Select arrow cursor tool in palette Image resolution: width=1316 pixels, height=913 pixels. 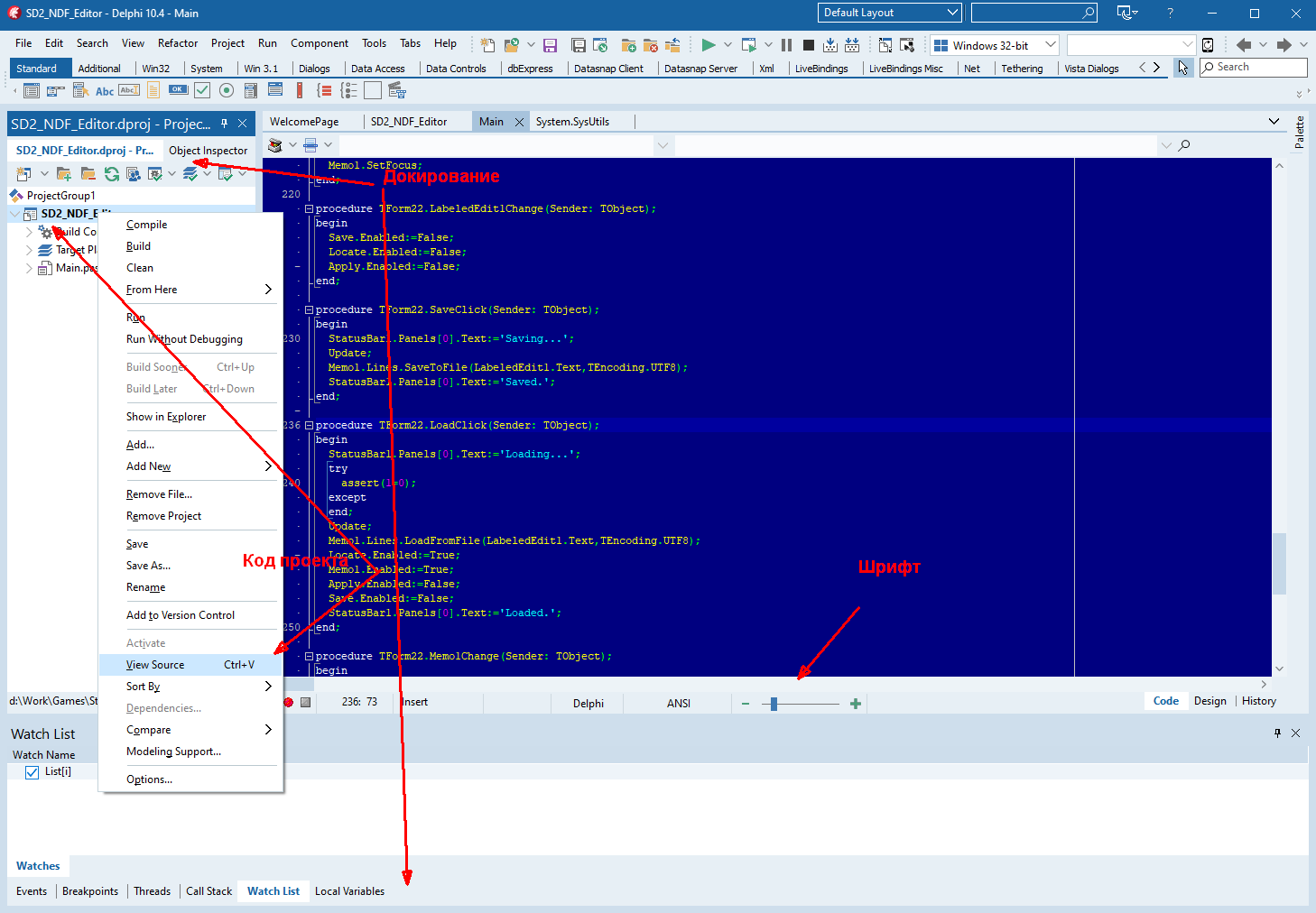click(1183, 68)
